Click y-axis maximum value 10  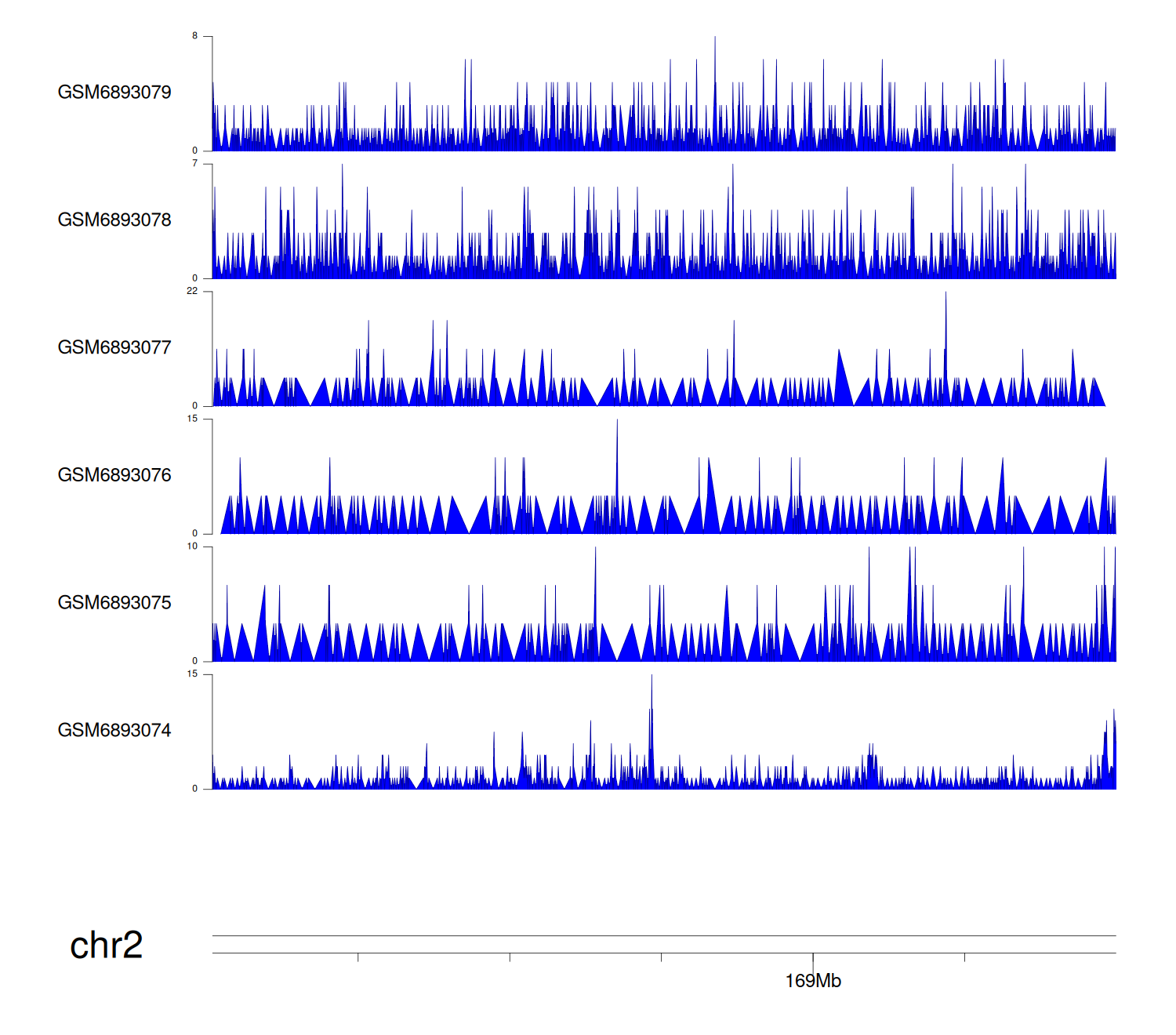pyautogui.click(x=192, y=547)
